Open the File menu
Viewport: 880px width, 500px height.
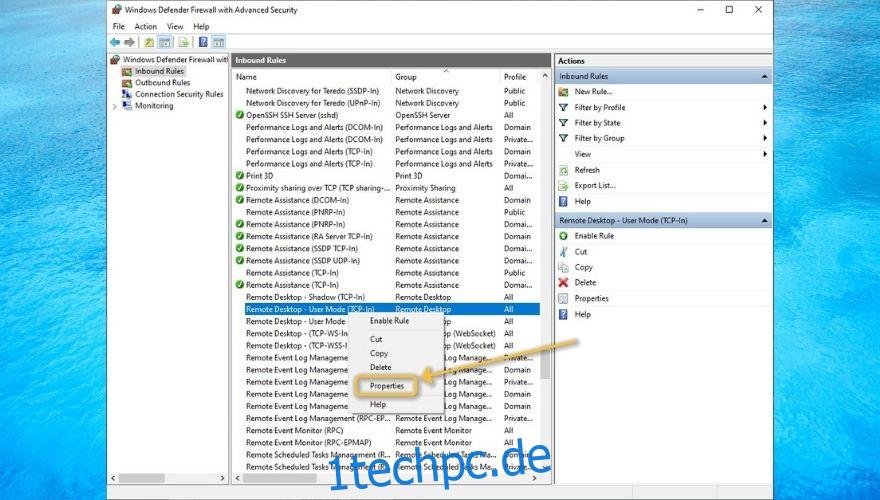click(118, 26)
